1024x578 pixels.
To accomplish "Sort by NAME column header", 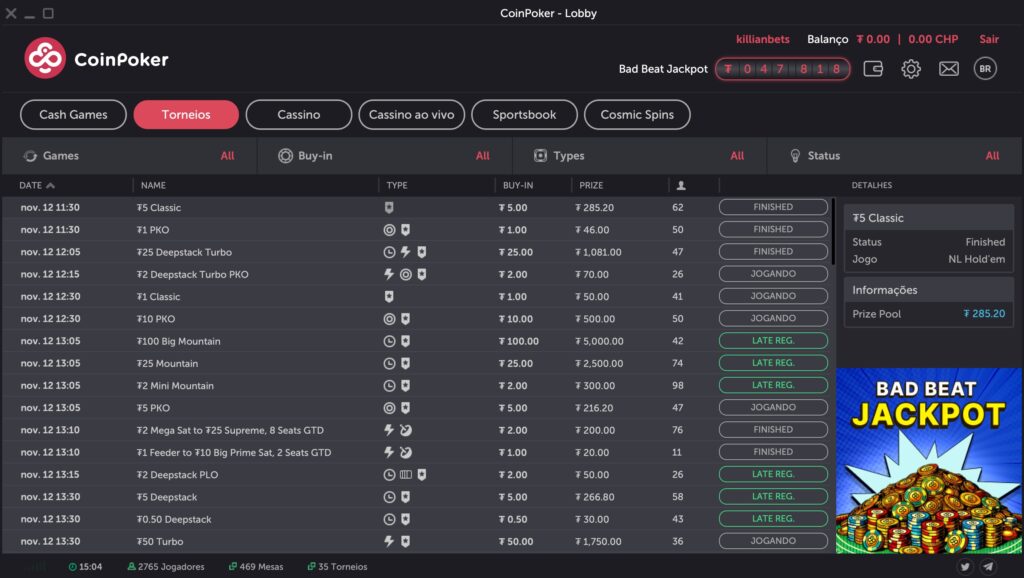I will [x=153, y=185].
